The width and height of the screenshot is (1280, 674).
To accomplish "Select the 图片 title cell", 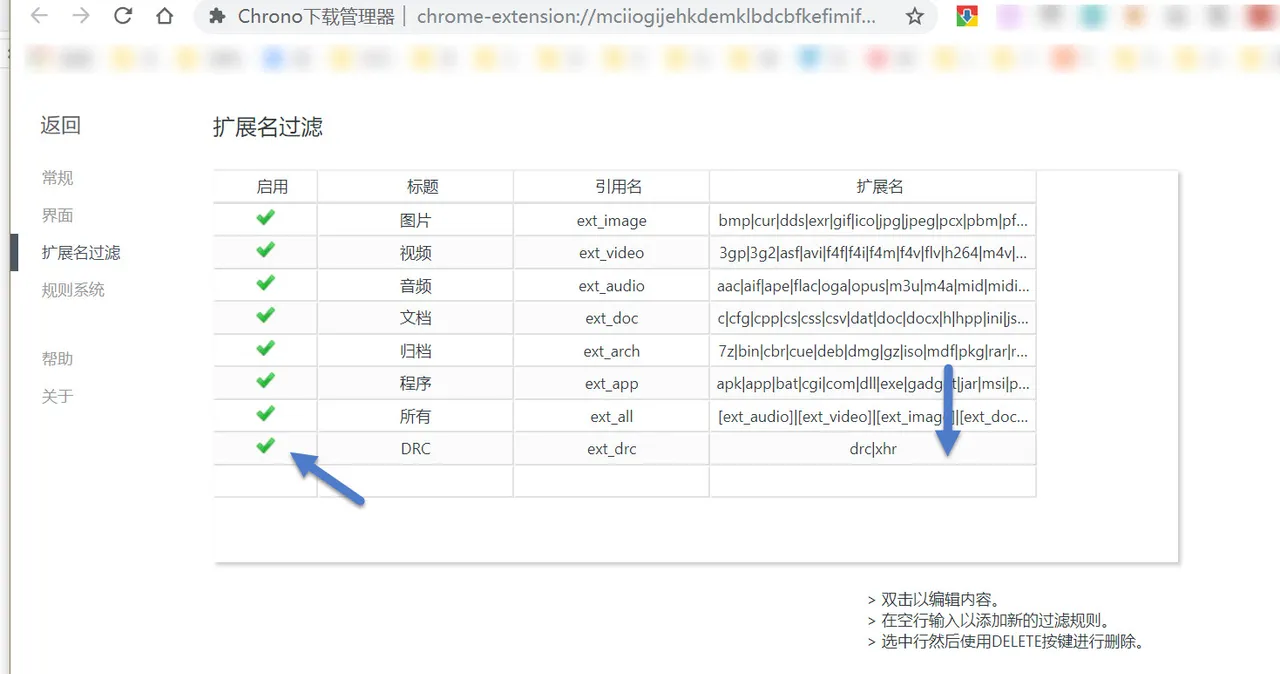I will tap(416, 220).
